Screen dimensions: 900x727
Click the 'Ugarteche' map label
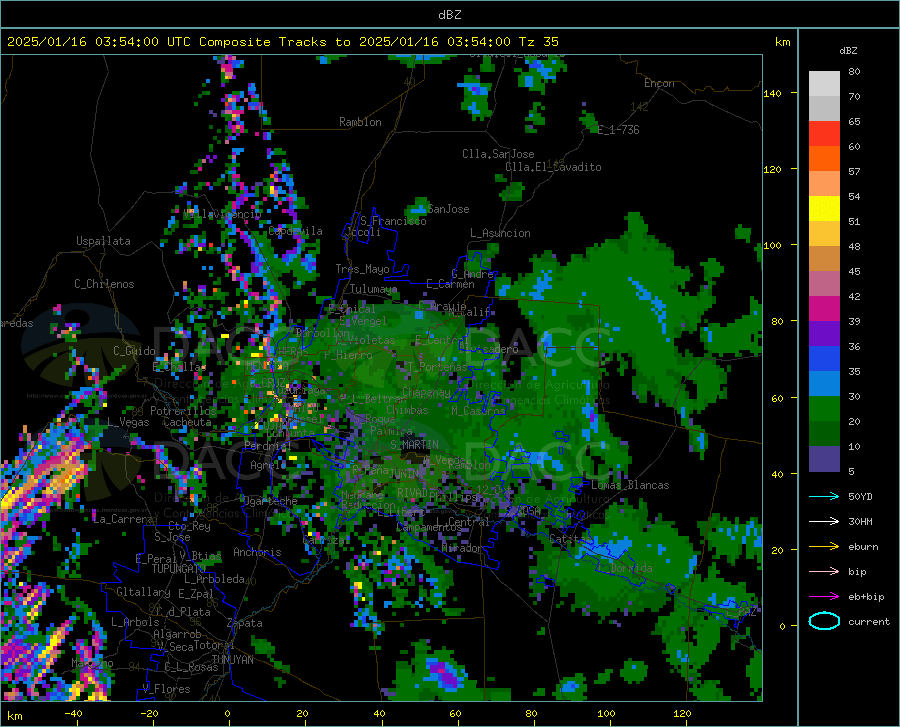coord(269,501)
